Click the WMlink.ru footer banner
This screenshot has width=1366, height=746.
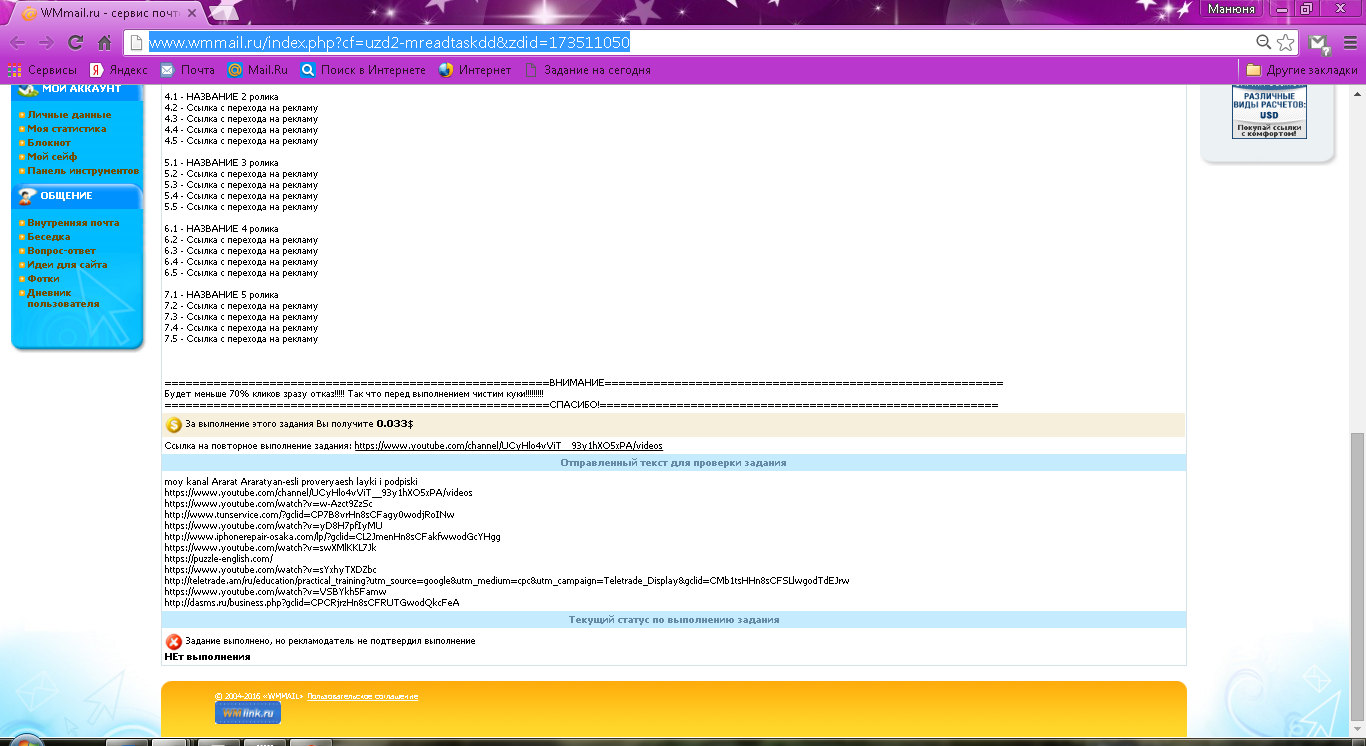pyautogui.click(x=248, y=712)
